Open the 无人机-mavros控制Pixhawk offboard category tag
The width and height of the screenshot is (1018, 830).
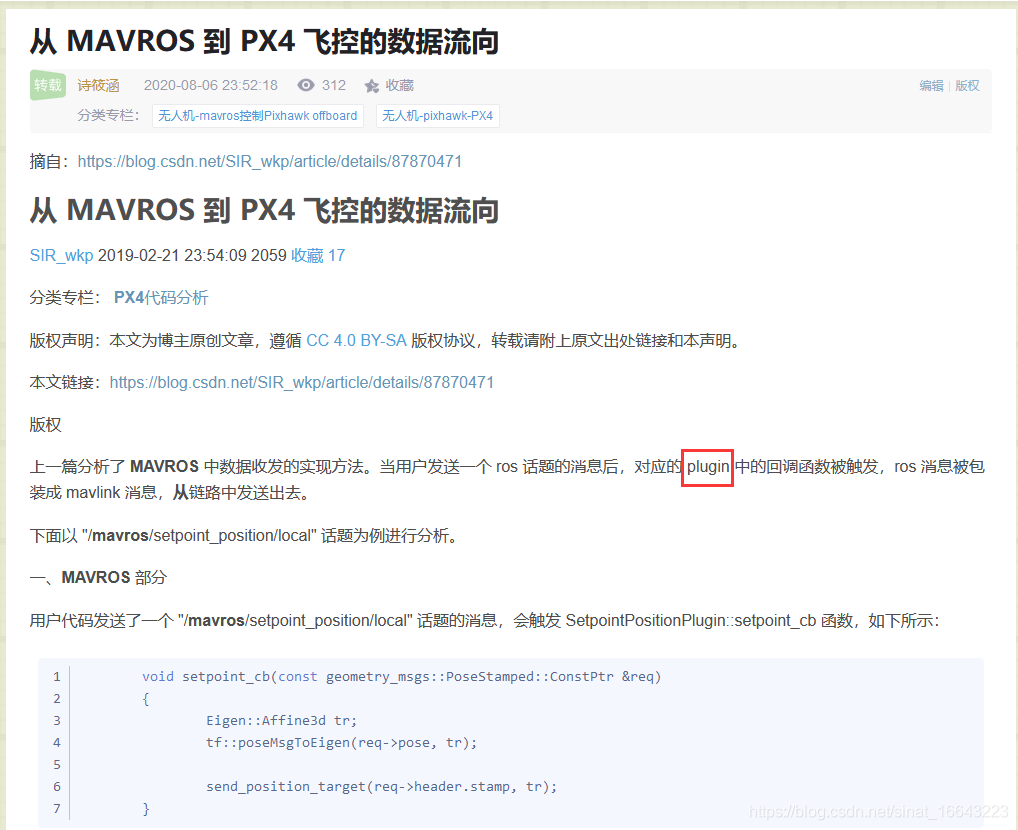257,115
